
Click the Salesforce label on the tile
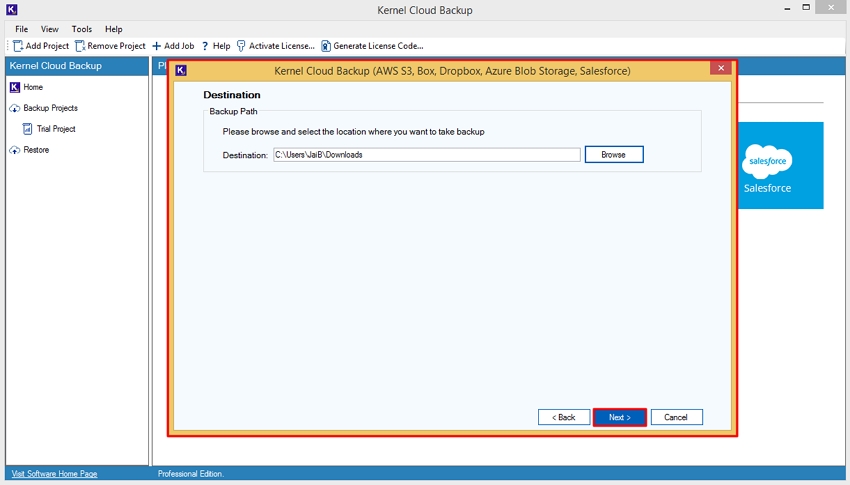(x=767, y=188)
